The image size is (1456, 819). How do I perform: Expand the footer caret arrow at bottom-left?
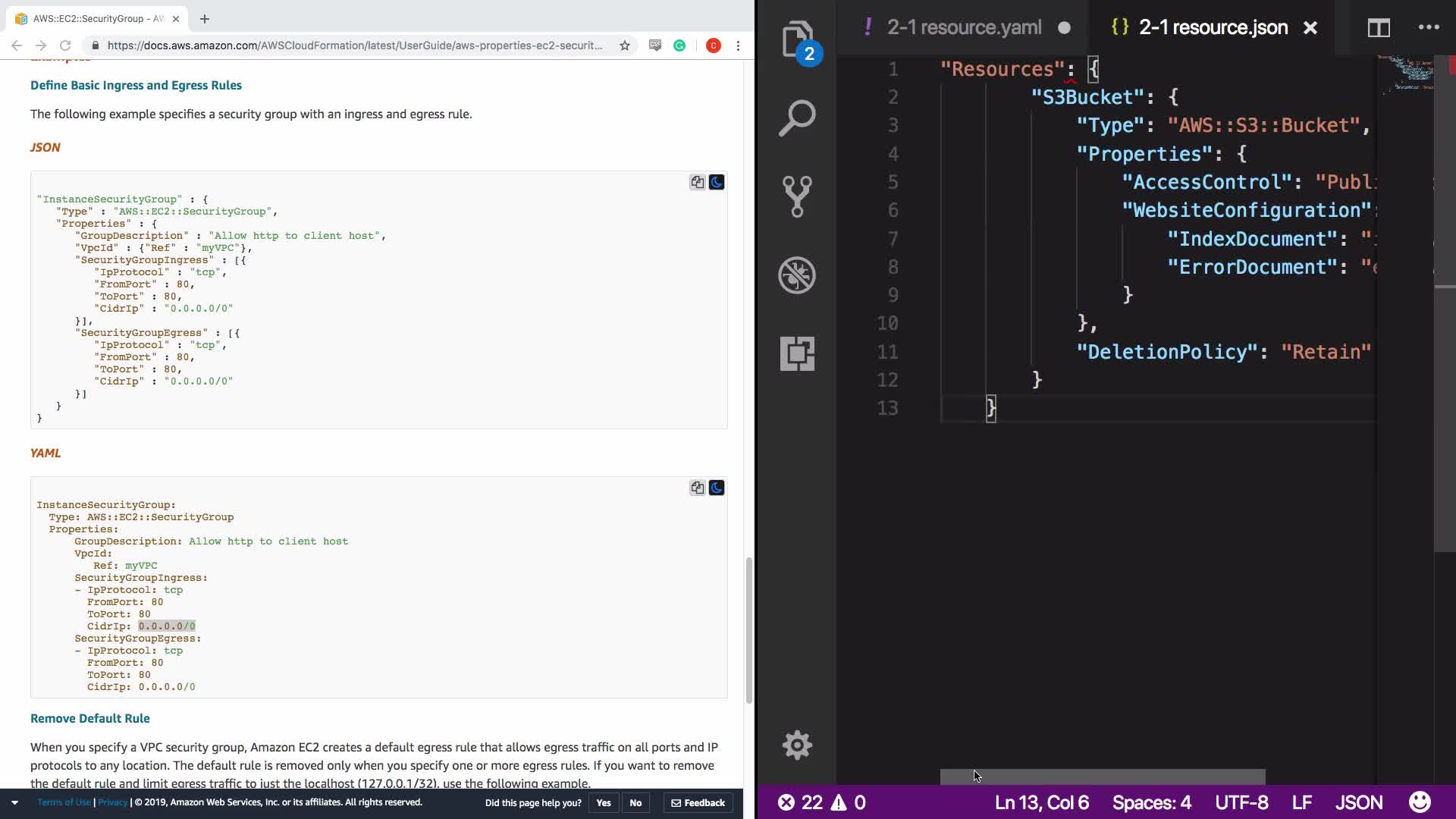click(14, 802)
